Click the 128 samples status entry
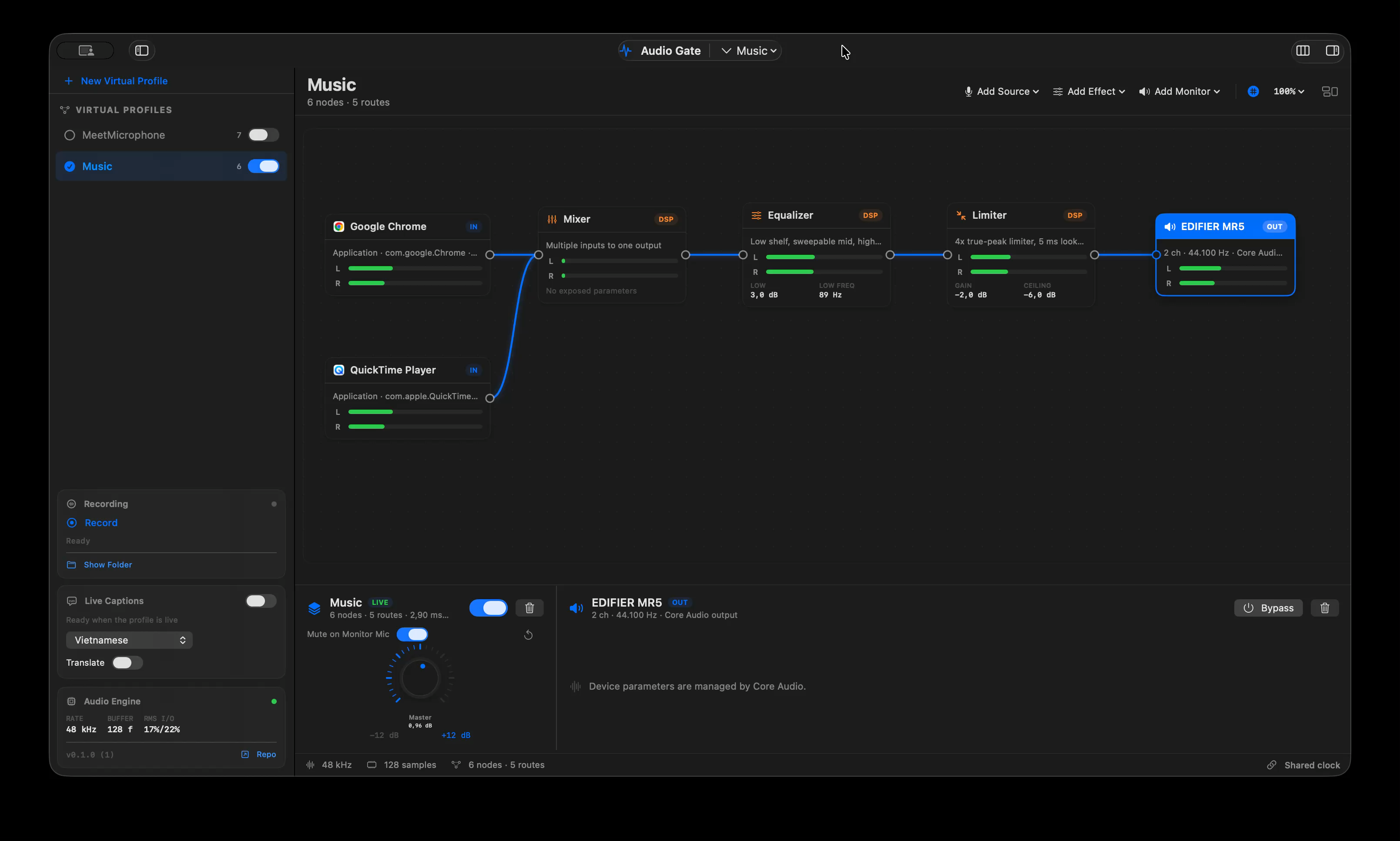This screenshot has width=1400, height=841. pyautogui.click(x=402, y=765)
